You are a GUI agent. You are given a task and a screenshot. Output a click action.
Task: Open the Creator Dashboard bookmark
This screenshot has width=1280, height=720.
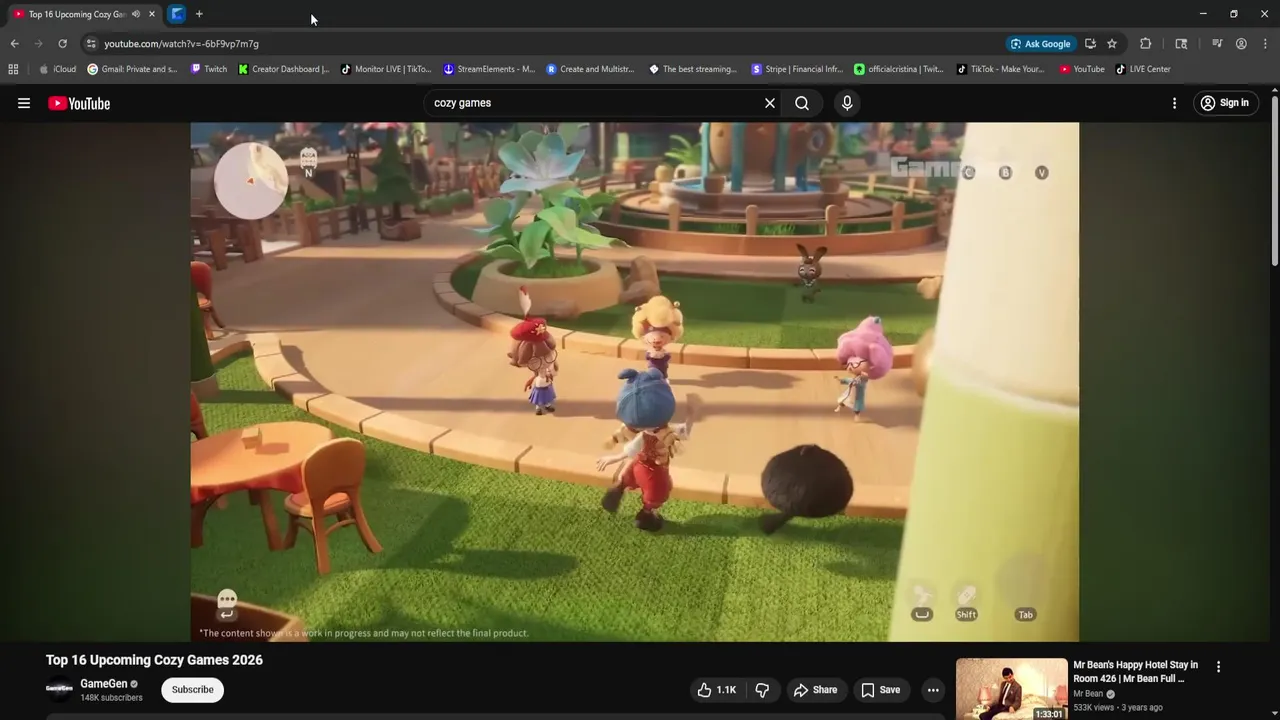tap(284, 69)
